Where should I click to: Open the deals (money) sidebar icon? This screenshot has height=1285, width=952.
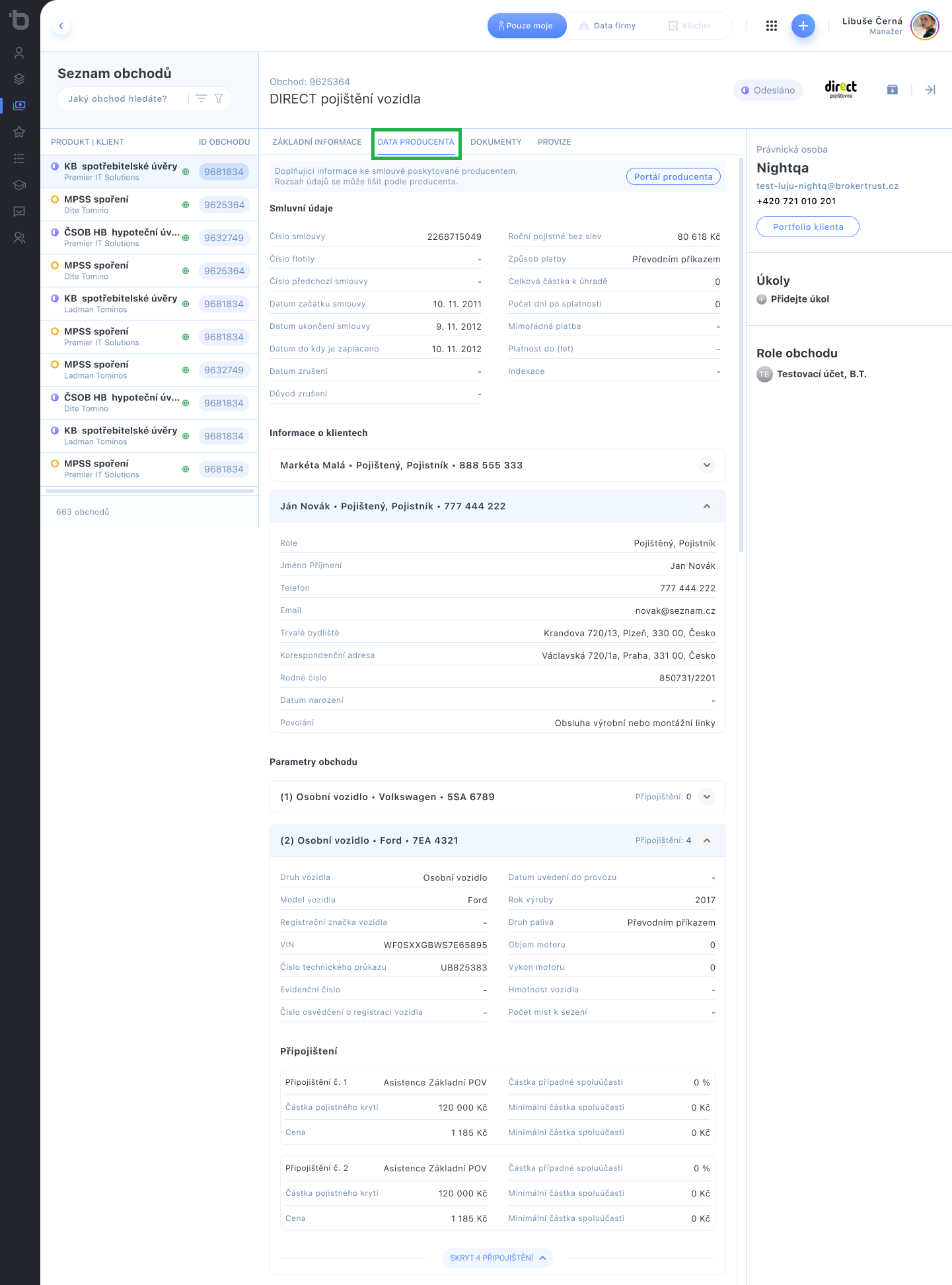pyautogui.click(x=19, y=105)
